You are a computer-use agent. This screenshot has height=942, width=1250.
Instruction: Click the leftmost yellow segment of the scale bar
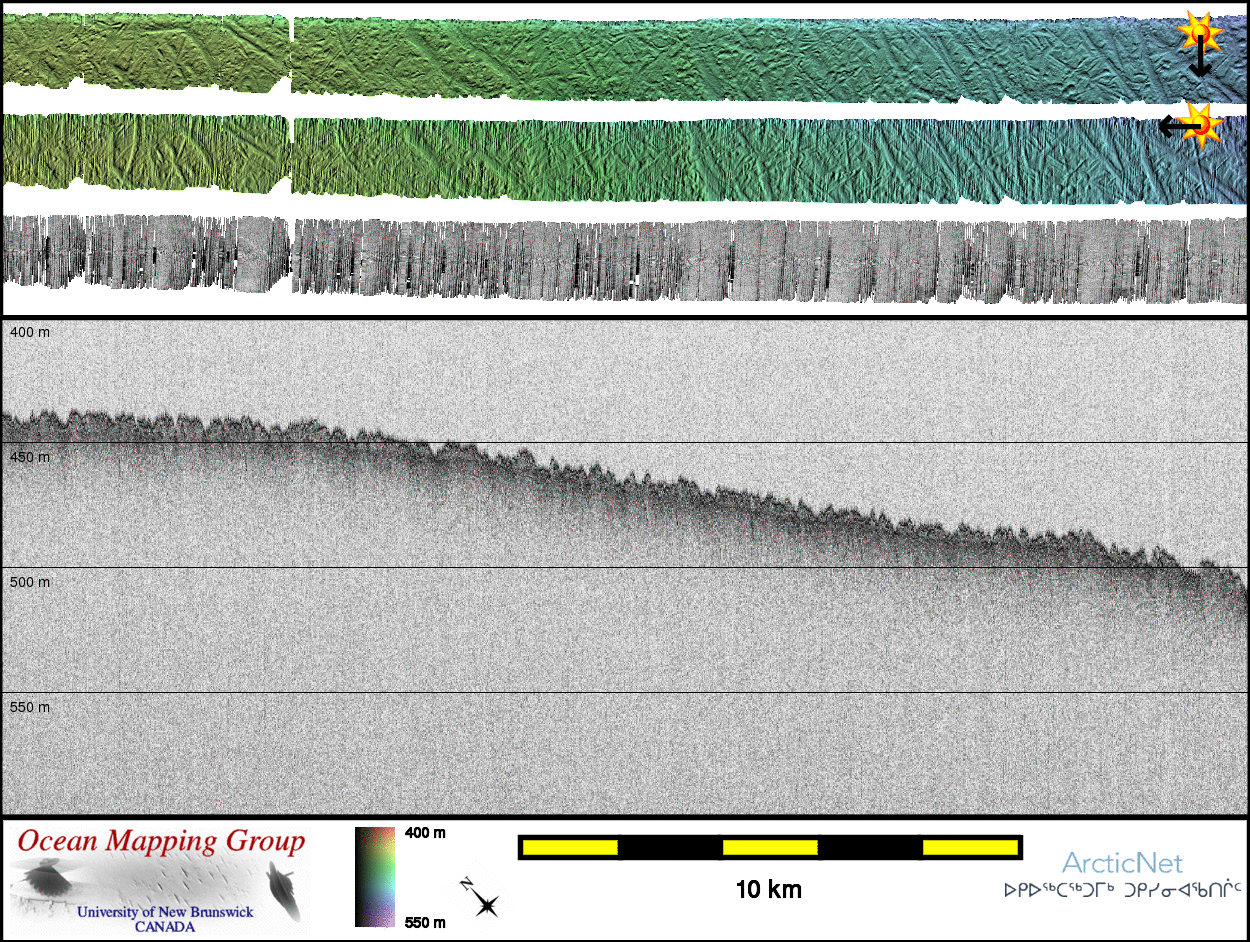pos(570,848)
